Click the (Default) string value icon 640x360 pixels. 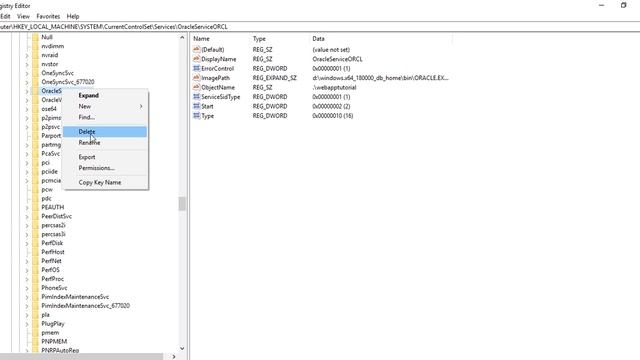tap(196, 49)
